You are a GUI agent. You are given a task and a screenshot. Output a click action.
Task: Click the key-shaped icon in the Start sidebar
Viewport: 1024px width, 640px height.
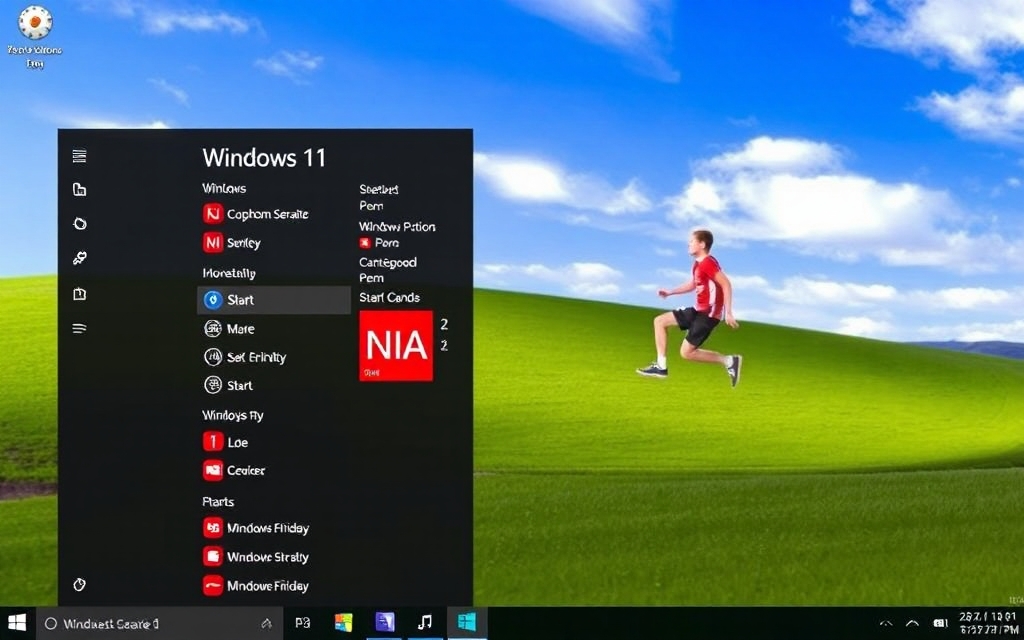click(80, 259)
